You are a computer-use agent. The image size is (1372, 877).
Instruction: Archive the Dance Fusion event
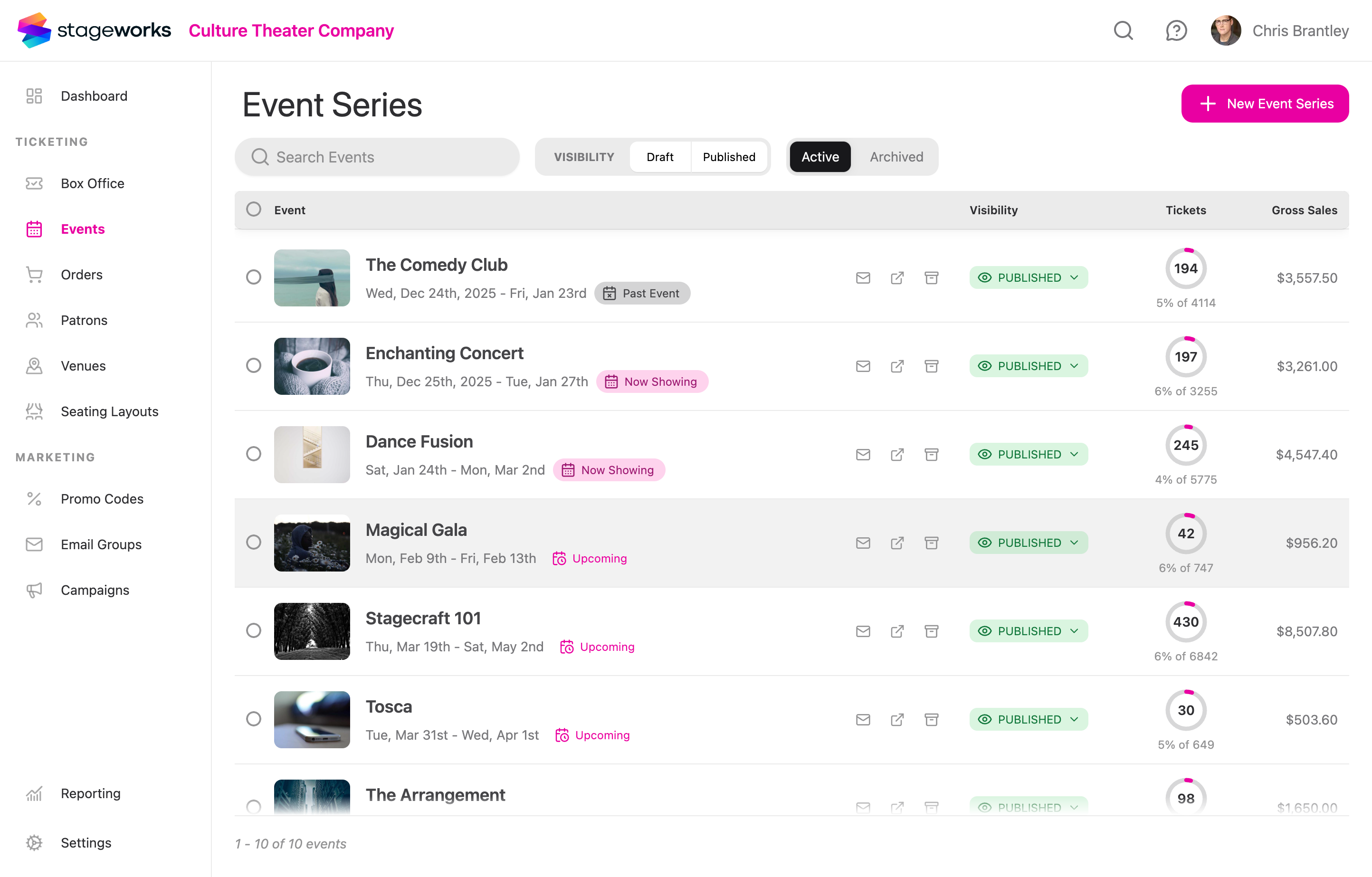click(932, 454)
